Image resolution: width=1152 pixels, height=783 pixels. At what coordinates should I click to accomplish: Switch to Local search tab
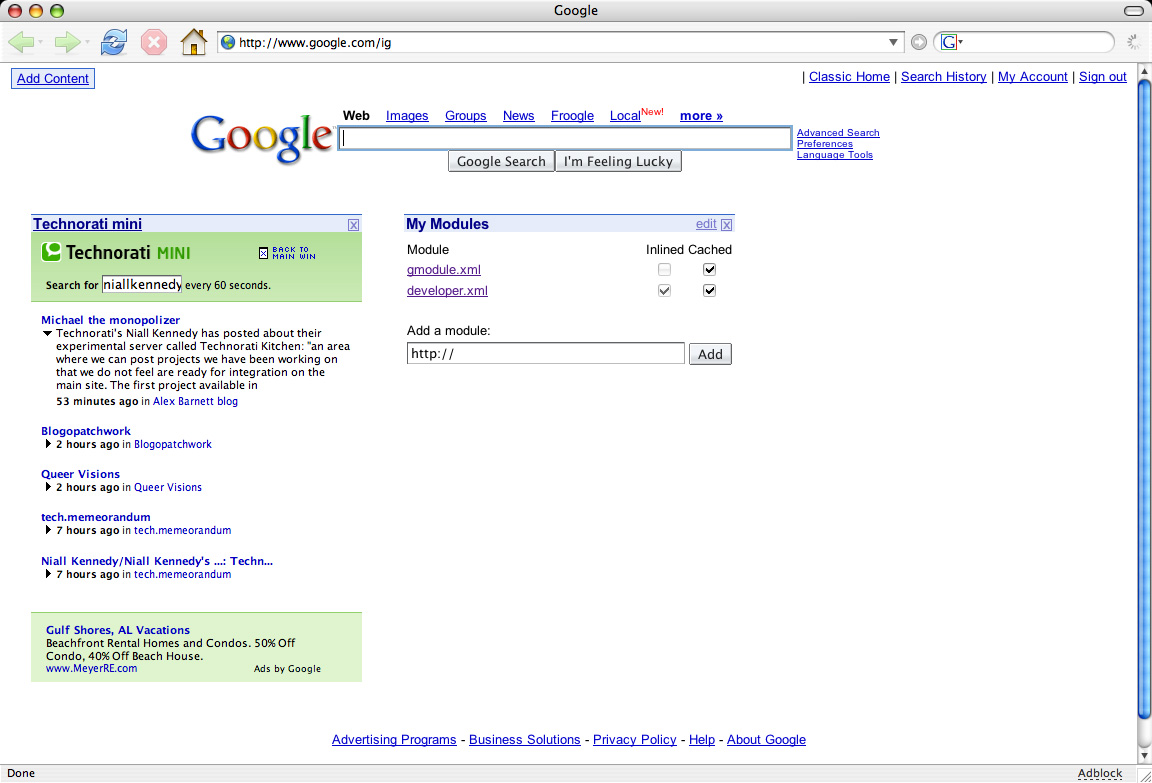pos(625,116)
